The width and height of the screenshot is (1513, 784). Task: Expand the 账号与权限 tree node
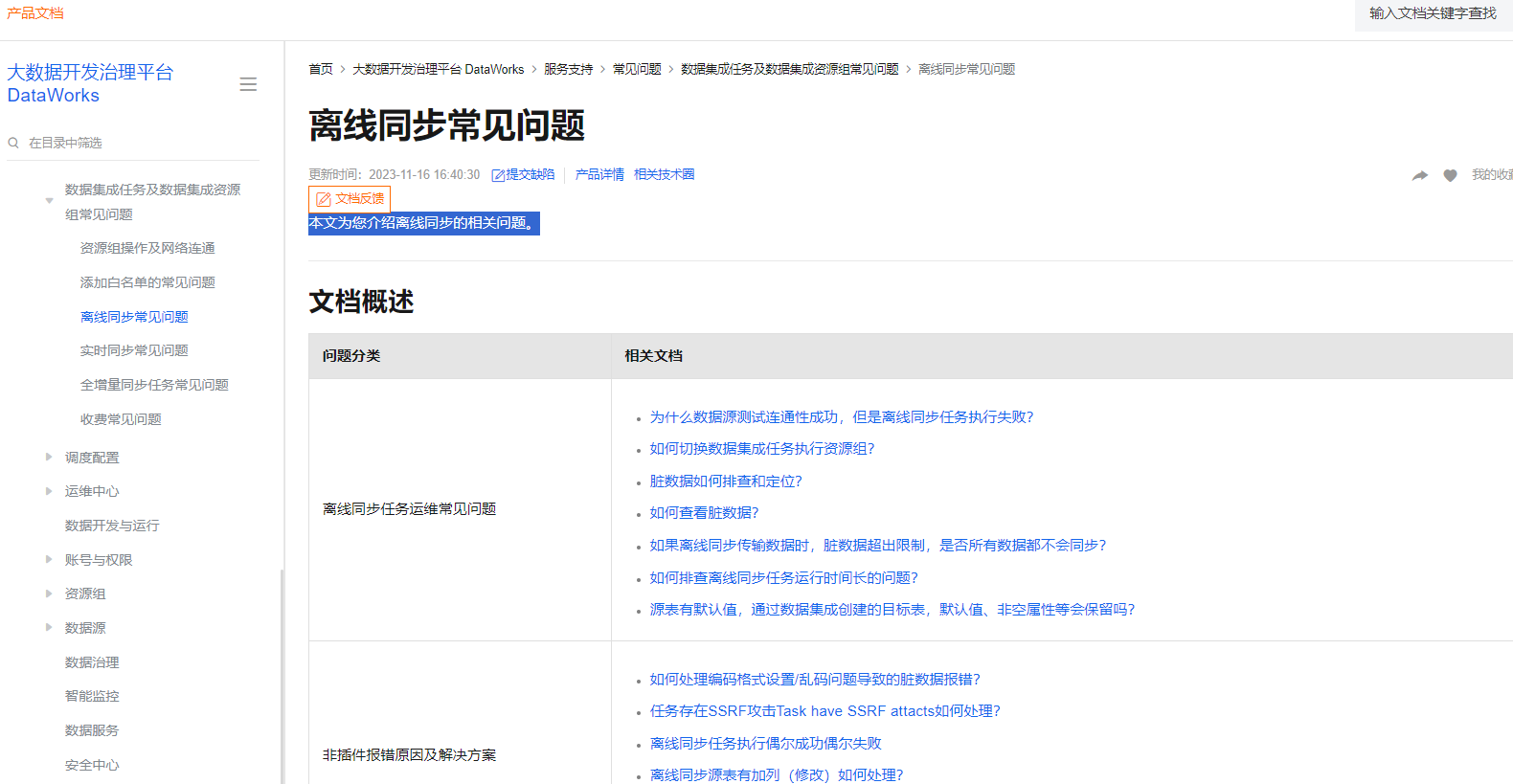click(49, 559)
